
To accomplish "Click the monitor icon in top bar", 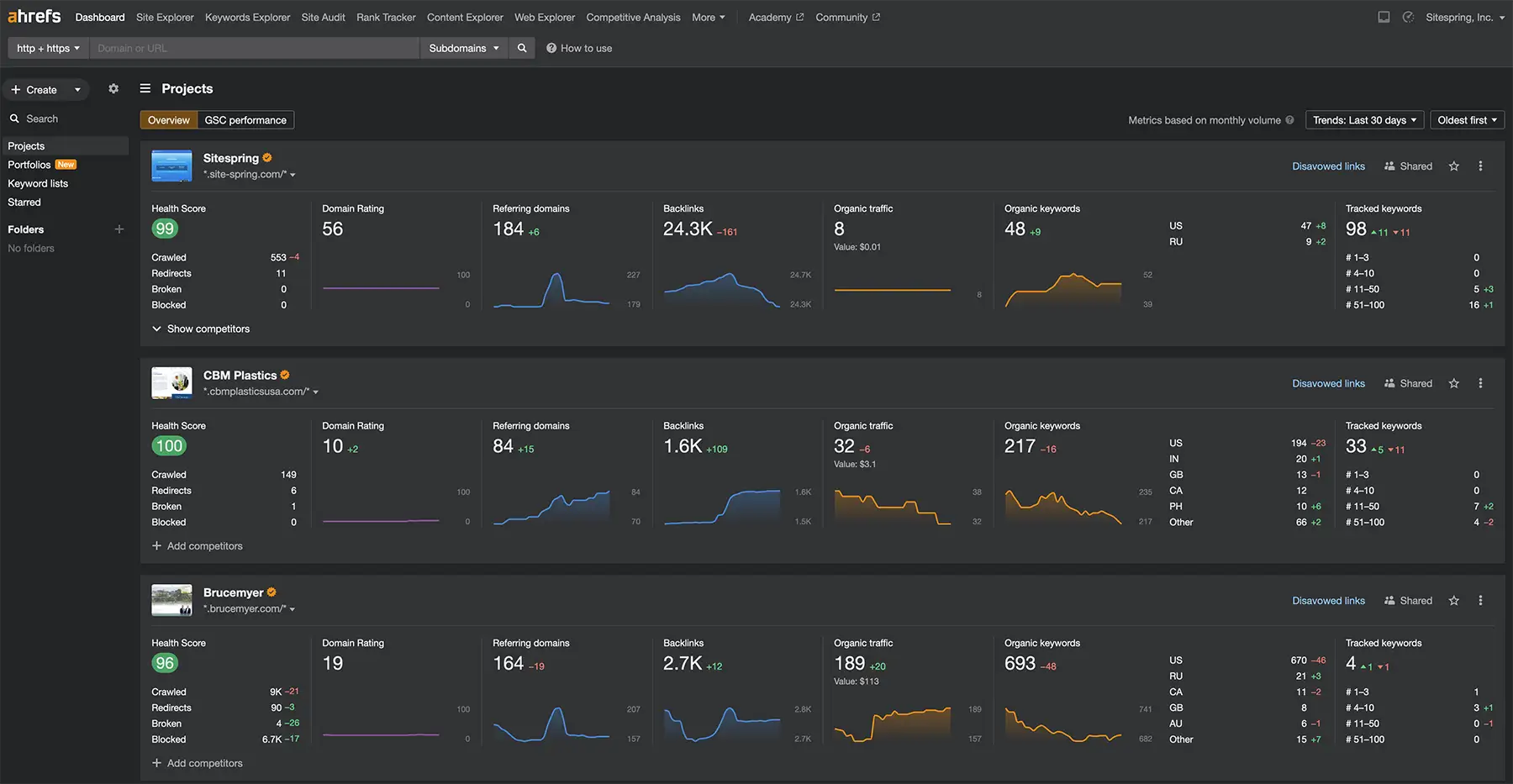I will click(x=1384, y=17).
